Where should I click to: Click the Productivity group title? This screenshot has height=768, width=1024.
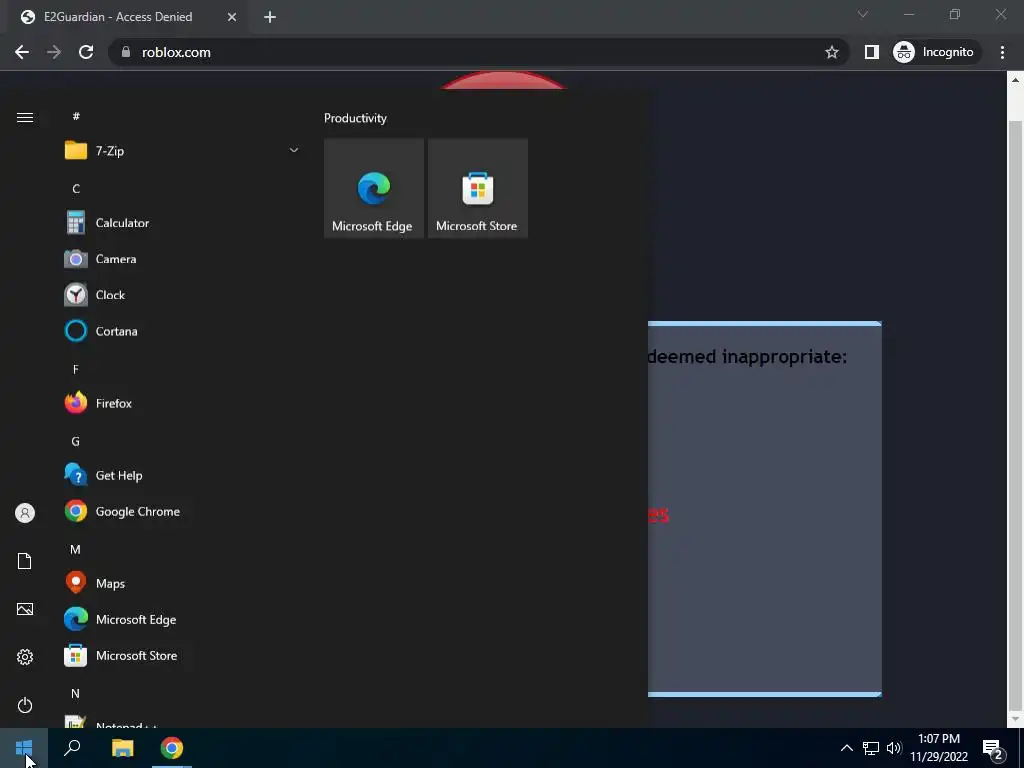pos(355,118)
